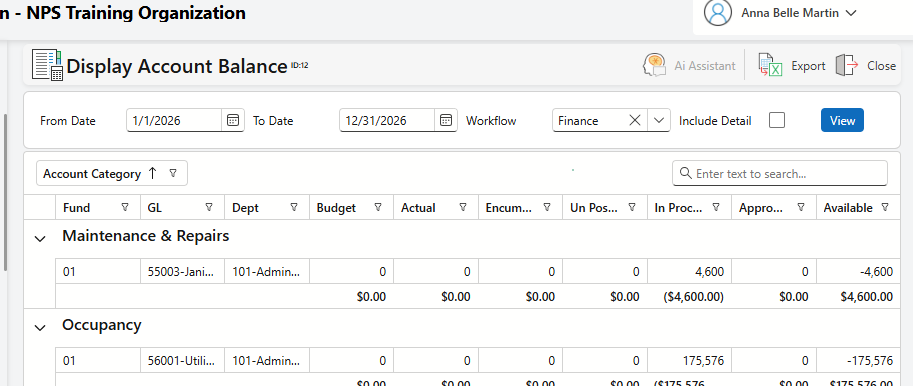This screenshot has height=386, width=913.
Task: Toggle sort arrow on Account Category
Action: point(152,173)
